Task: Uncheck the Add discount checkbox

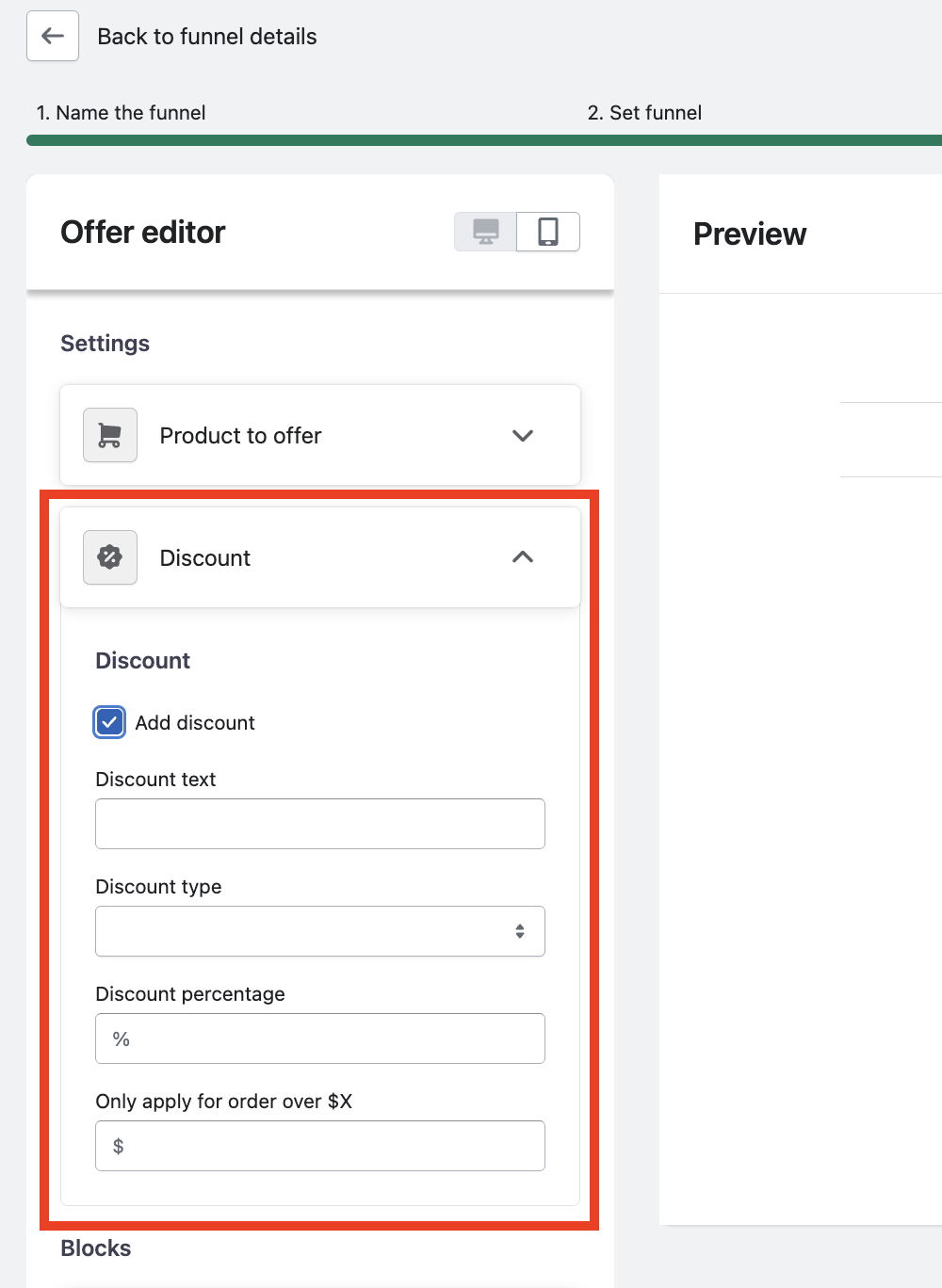Action: (110, 722)
